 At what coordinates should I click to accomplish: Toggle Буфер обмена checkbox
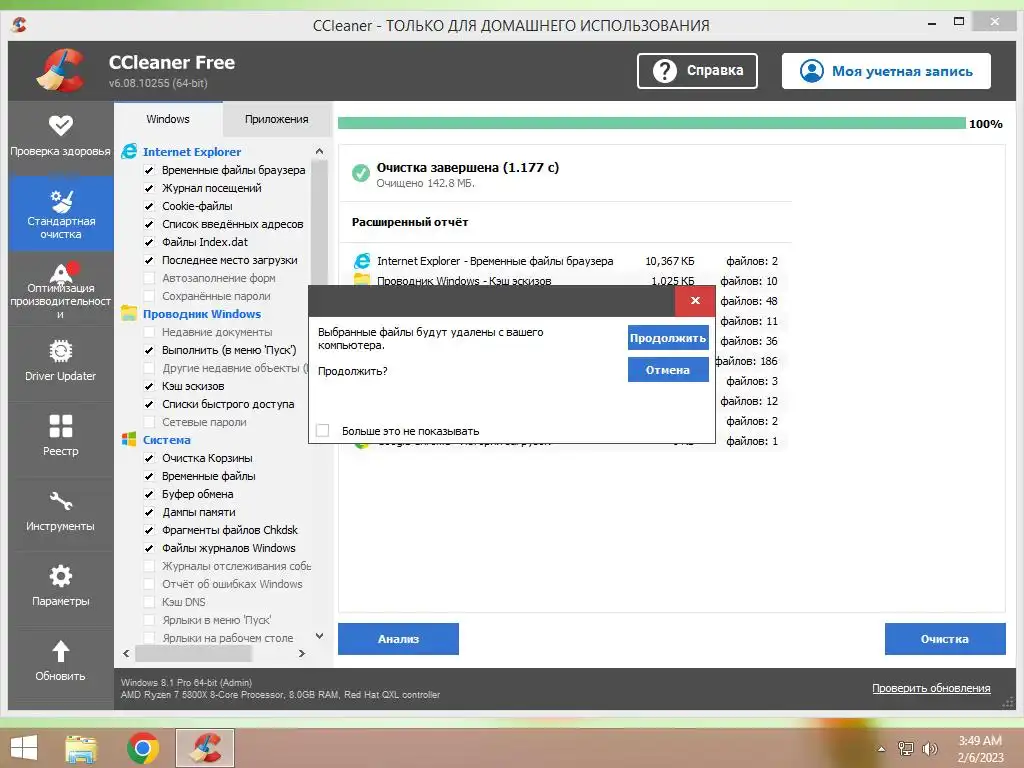coord(149,494)
